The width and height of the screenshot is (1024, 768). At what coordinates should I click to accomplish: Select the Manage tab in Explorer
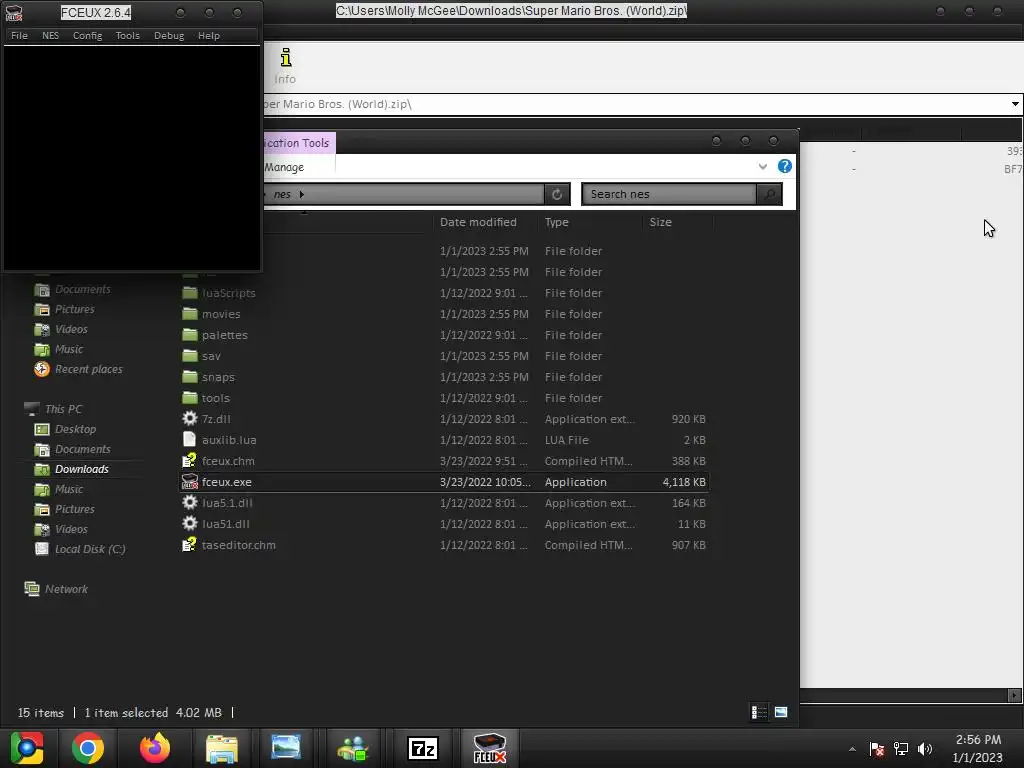tap(285, 167)
